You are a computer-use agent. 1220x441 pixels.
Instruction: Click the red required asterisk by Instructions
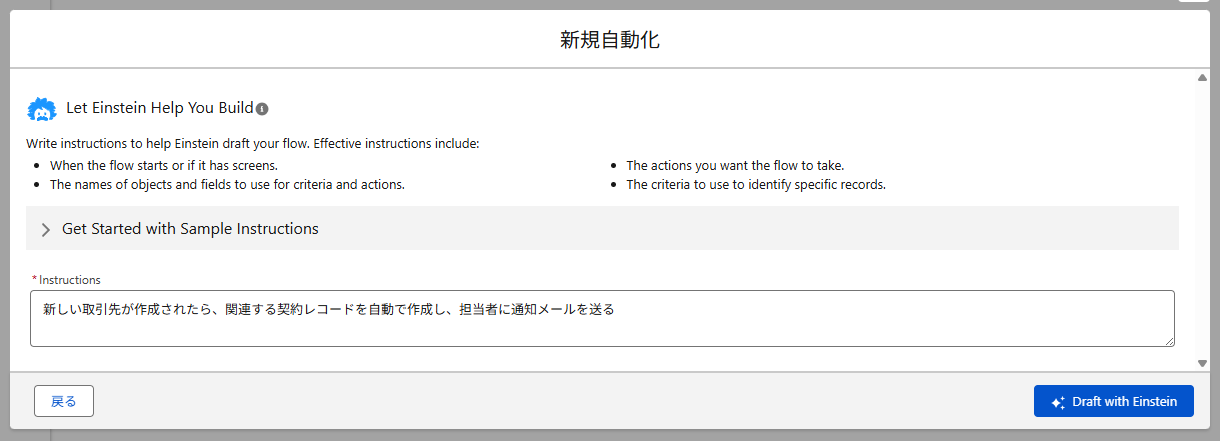(34, 280)
